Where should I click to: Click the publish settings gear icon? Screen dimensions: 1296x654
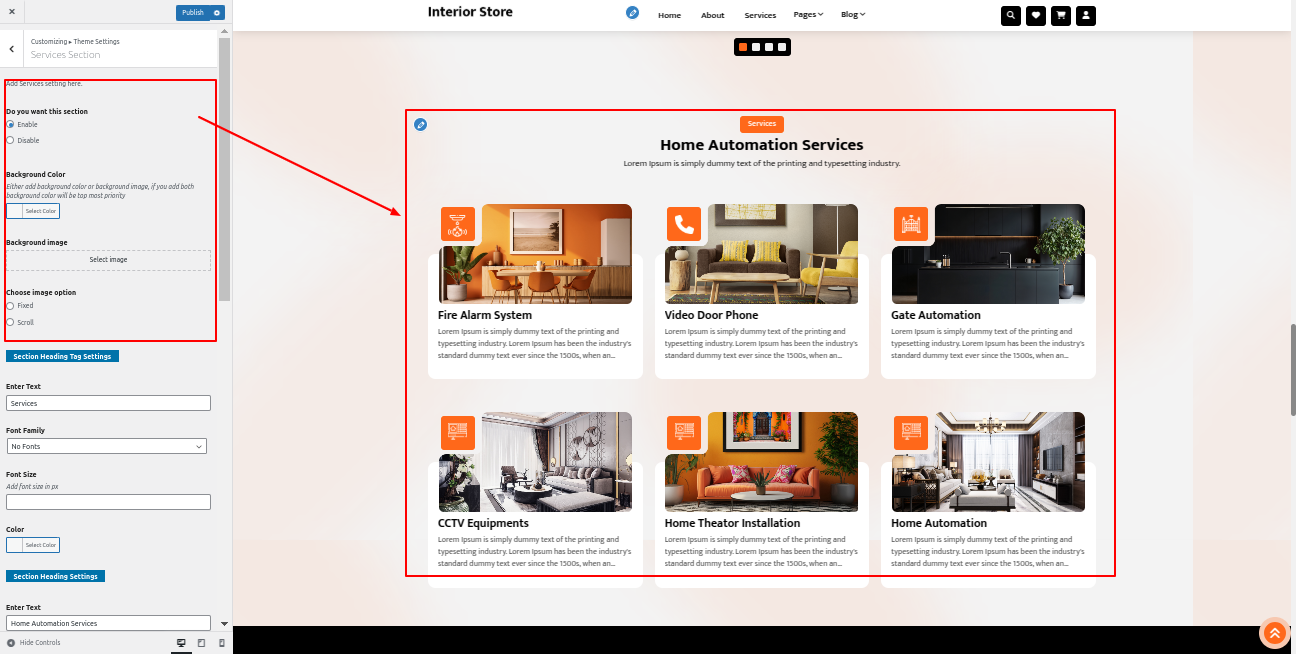[217, 12]
